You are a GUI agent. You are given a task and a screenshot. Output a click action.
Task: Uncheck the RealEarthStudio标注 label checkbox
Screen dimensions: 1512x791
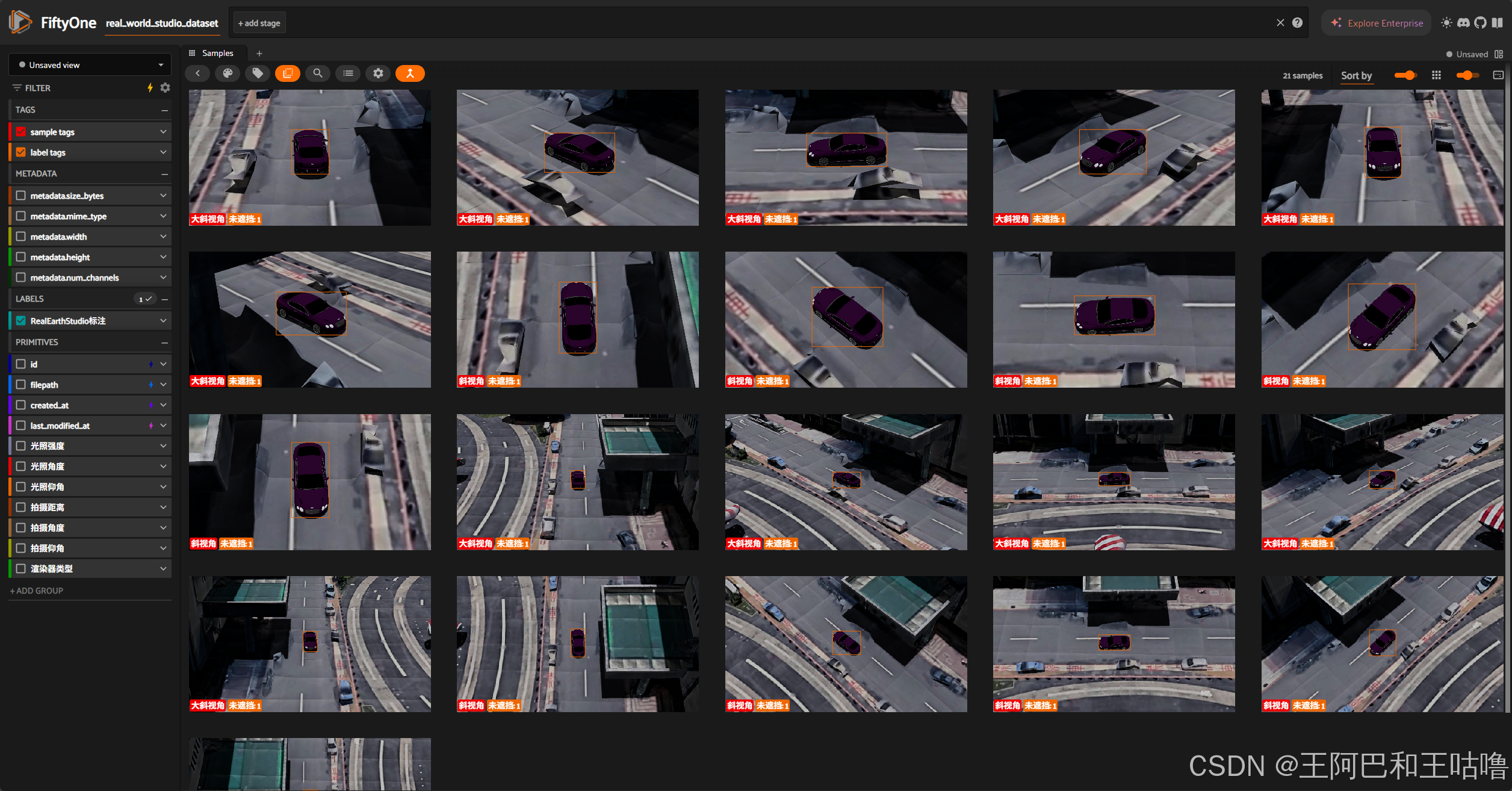click(x=21, y=321)
